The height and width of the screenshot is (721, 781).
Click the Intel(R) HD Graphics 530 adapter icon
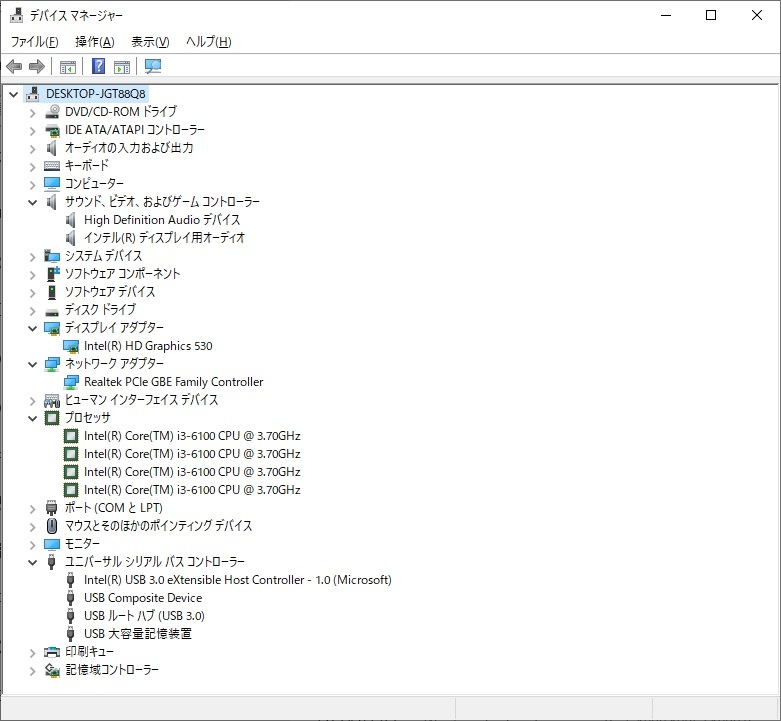(x=71, y=346)
